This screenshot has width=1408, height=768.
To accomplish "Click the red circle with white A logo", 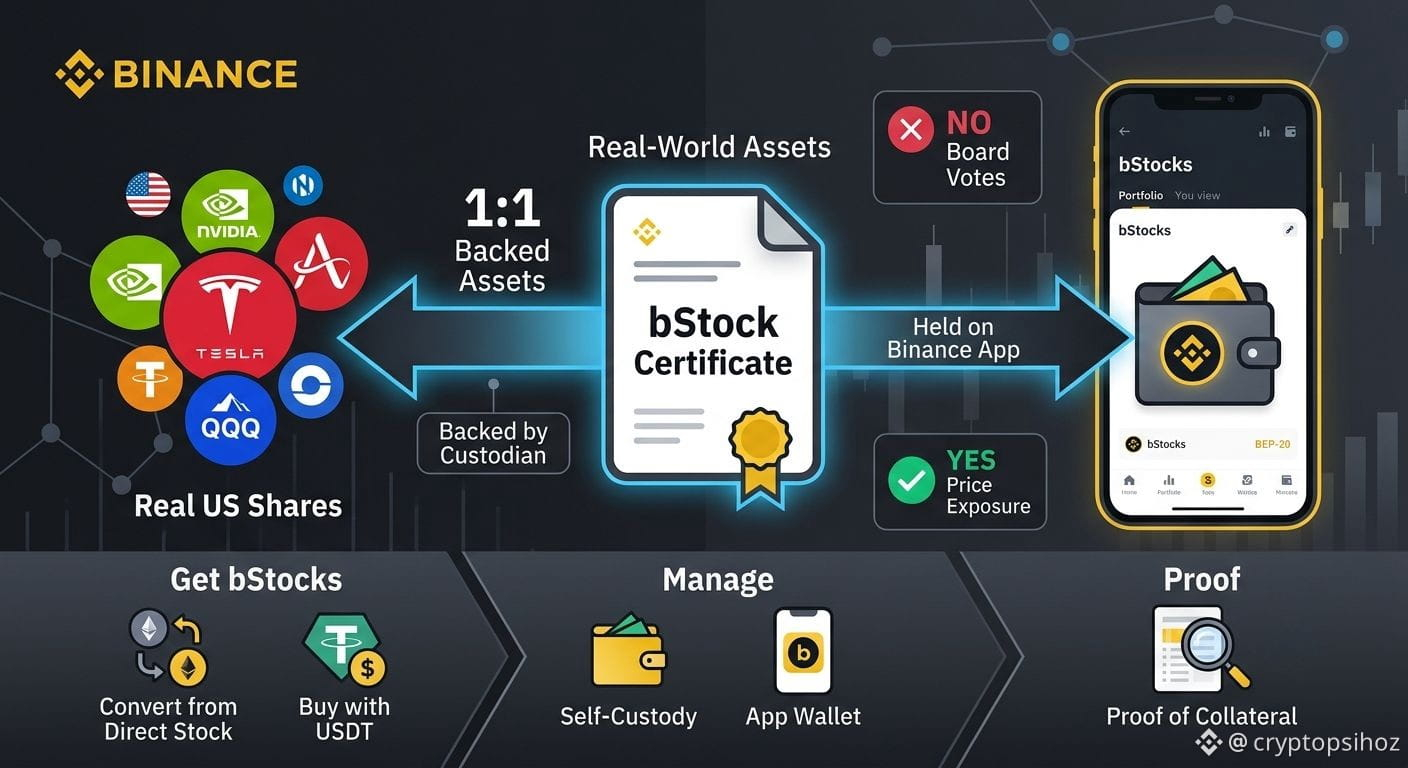I will pos(321,264).
